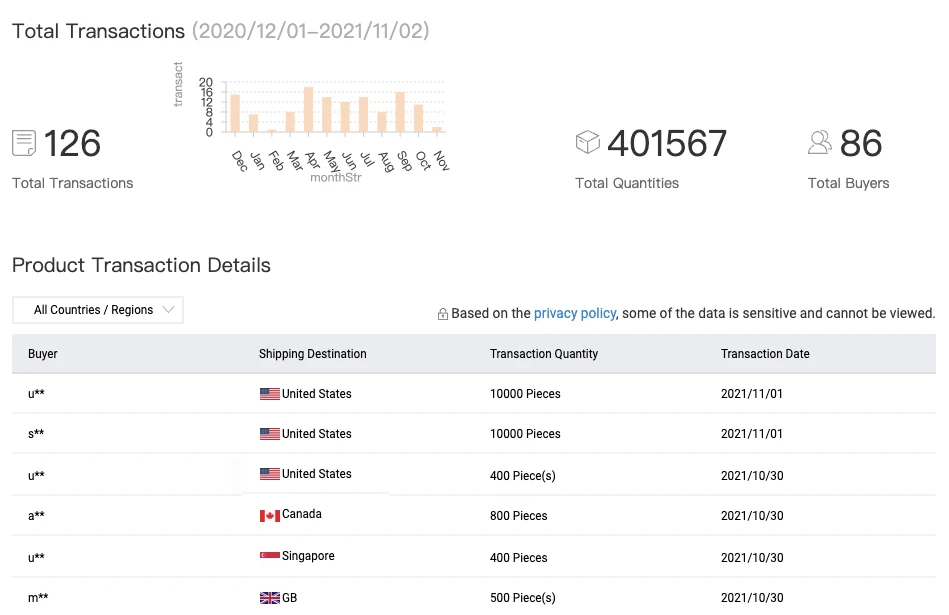
Task: Select the Dec bar in the chart
Action: pyautogui.click(x=235, y=113)
